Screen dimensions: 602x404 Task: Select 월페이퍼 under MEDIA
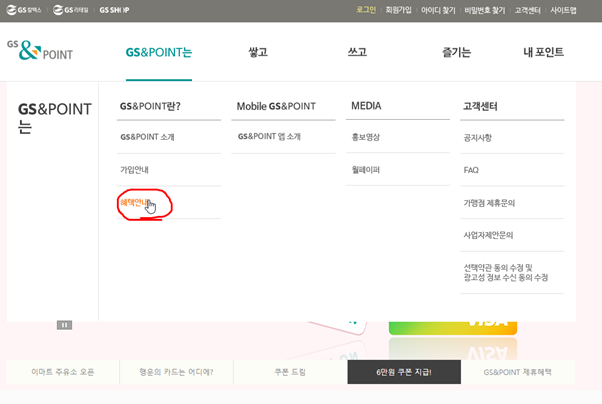[x=366, y=170]
